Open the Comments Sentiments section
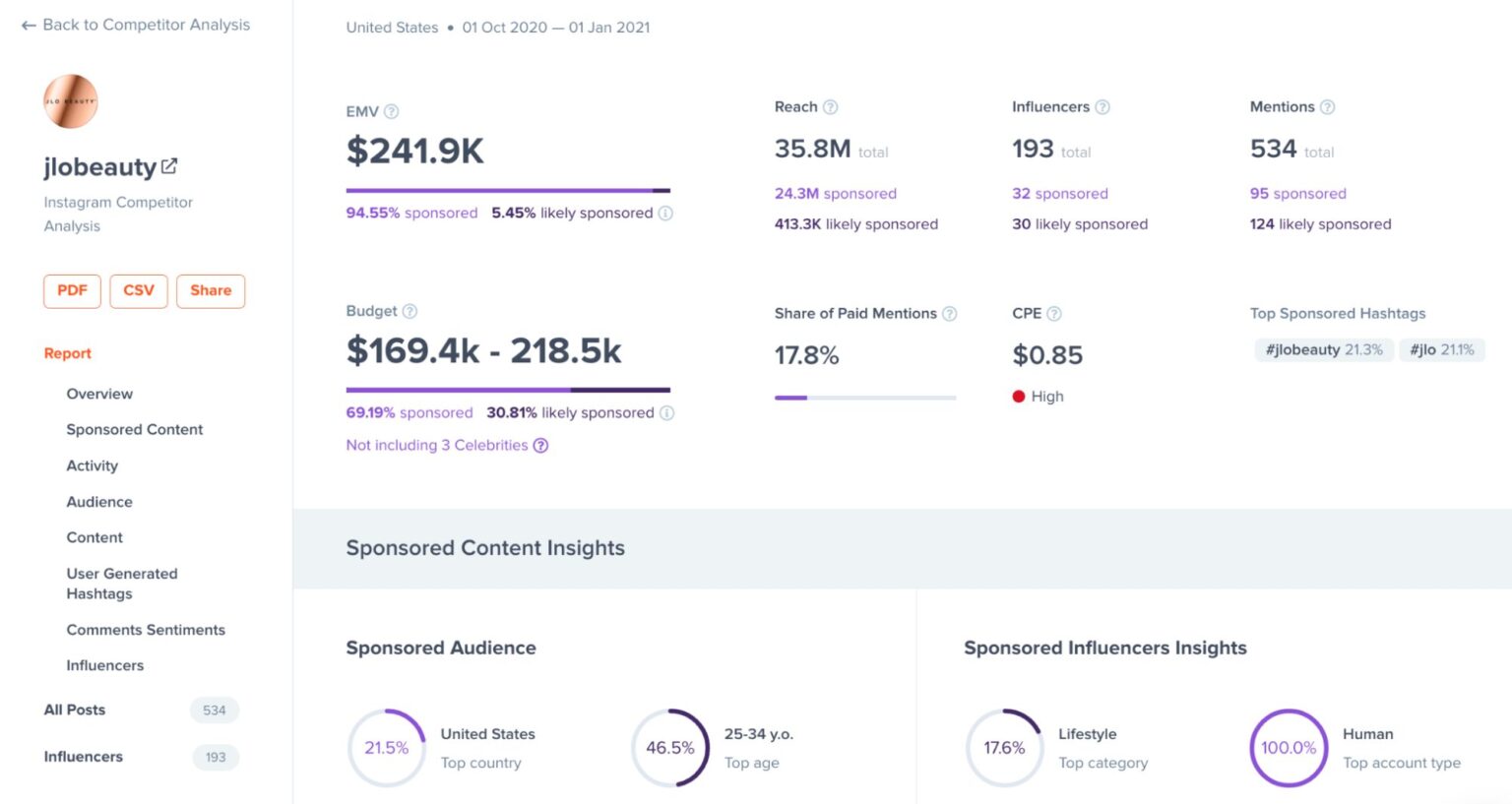1512x804 pixels. tap(146, 629)
